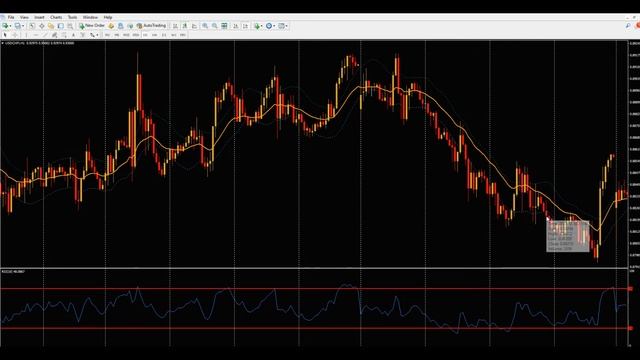The width and height of the screenshot is (640, 360).
Task: Select the text label tool
Action: pos(82,35)
